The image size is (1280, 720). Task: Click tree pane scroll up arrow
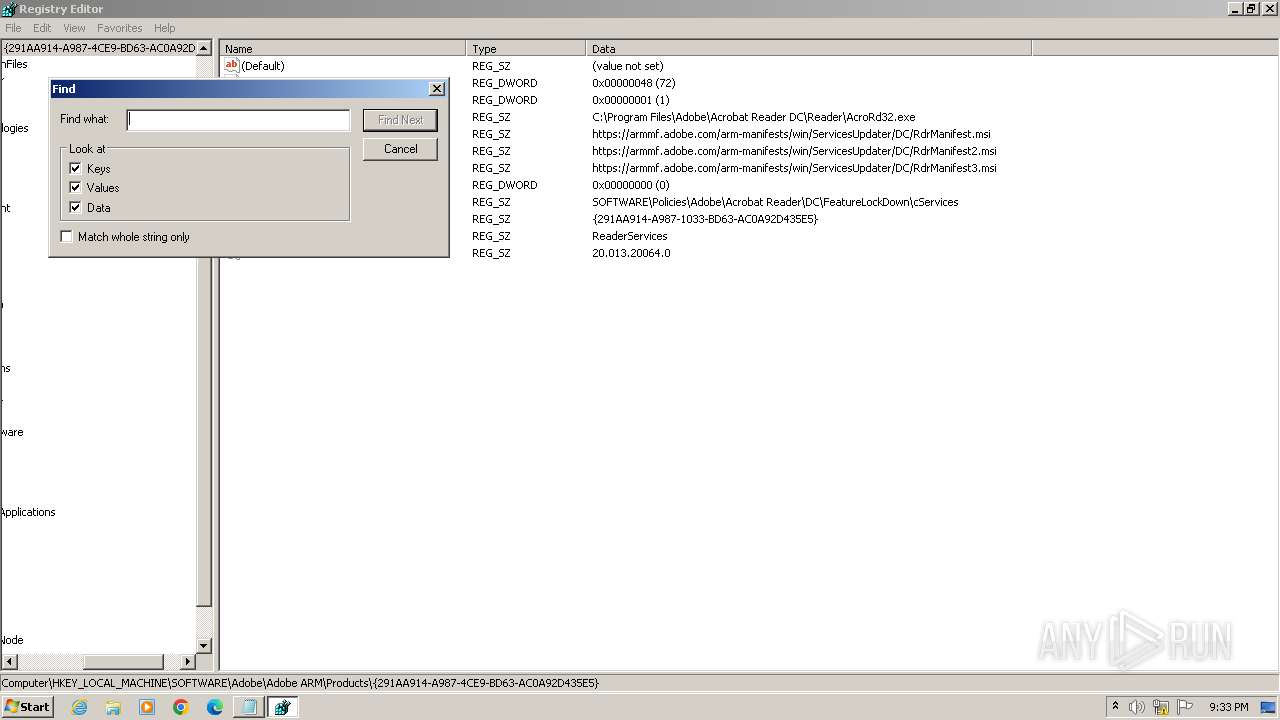click(x=204, y=48)
